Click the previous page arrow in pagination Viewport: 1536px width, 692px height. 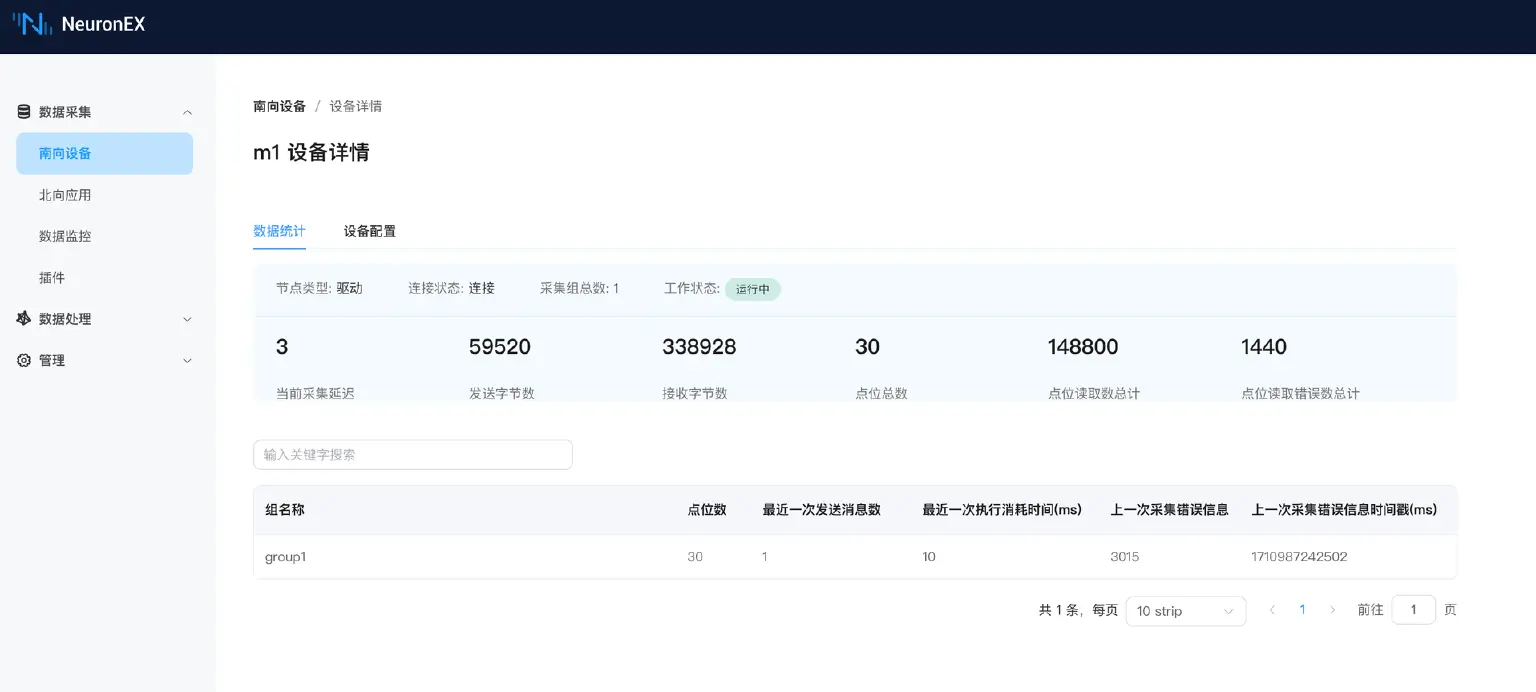(1272, 609)
